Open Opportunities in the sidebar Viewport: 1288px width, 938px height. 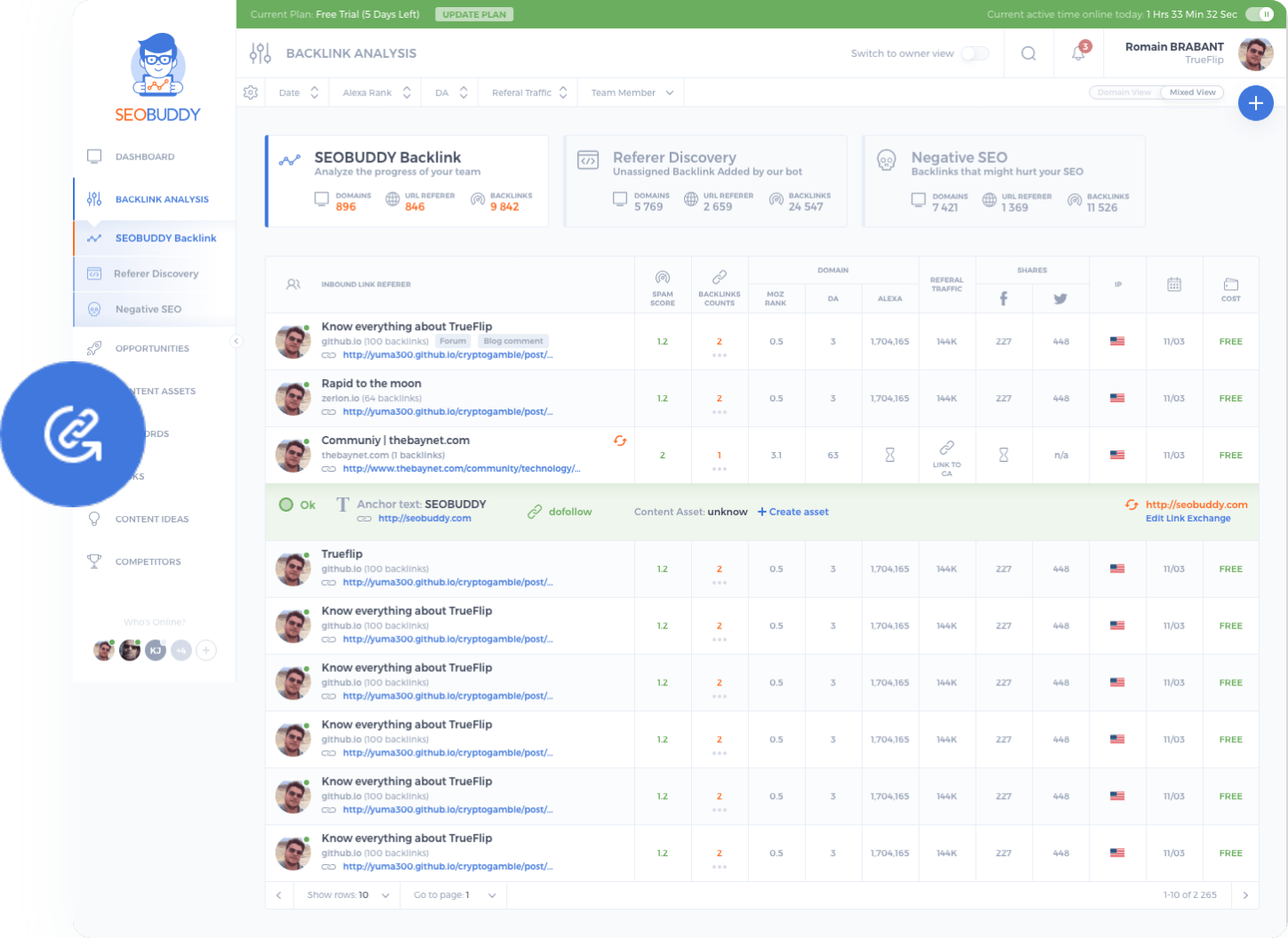click(151, 349)
